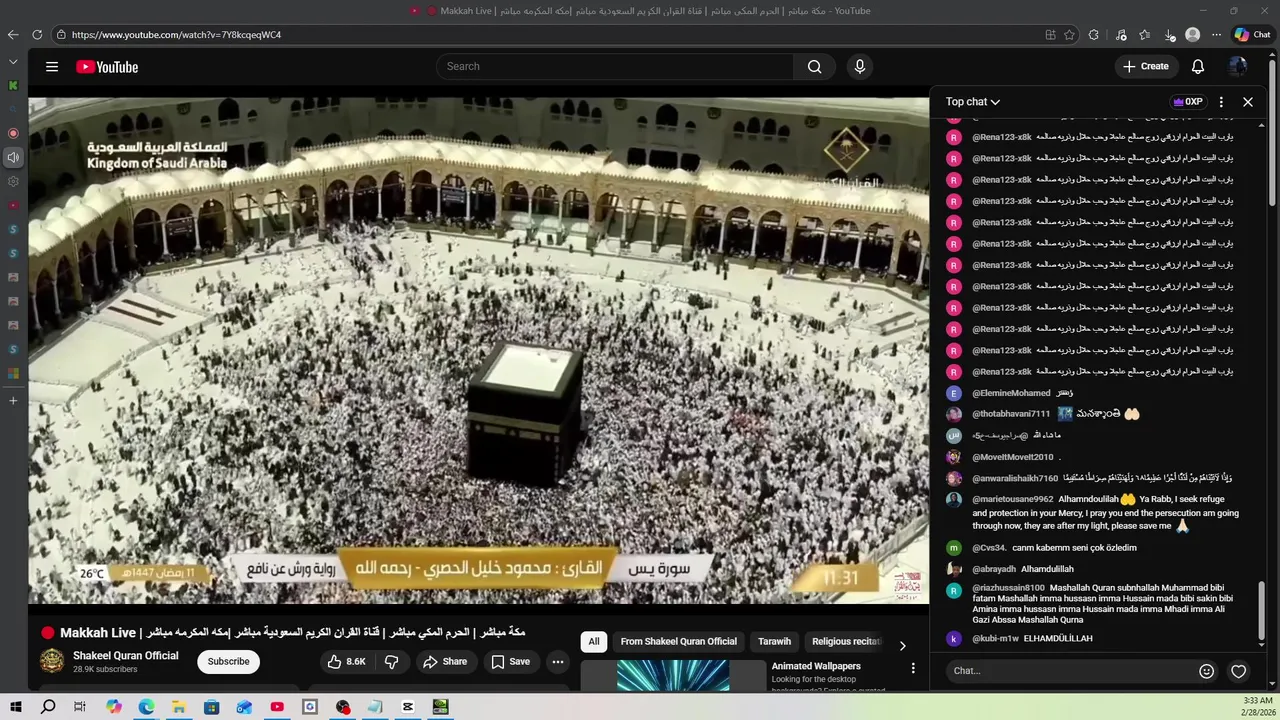Image resolution: width=1280 pixels, height=720 pixels.
Task: Select the Religious recitation chip
Action: click(846, 642)
